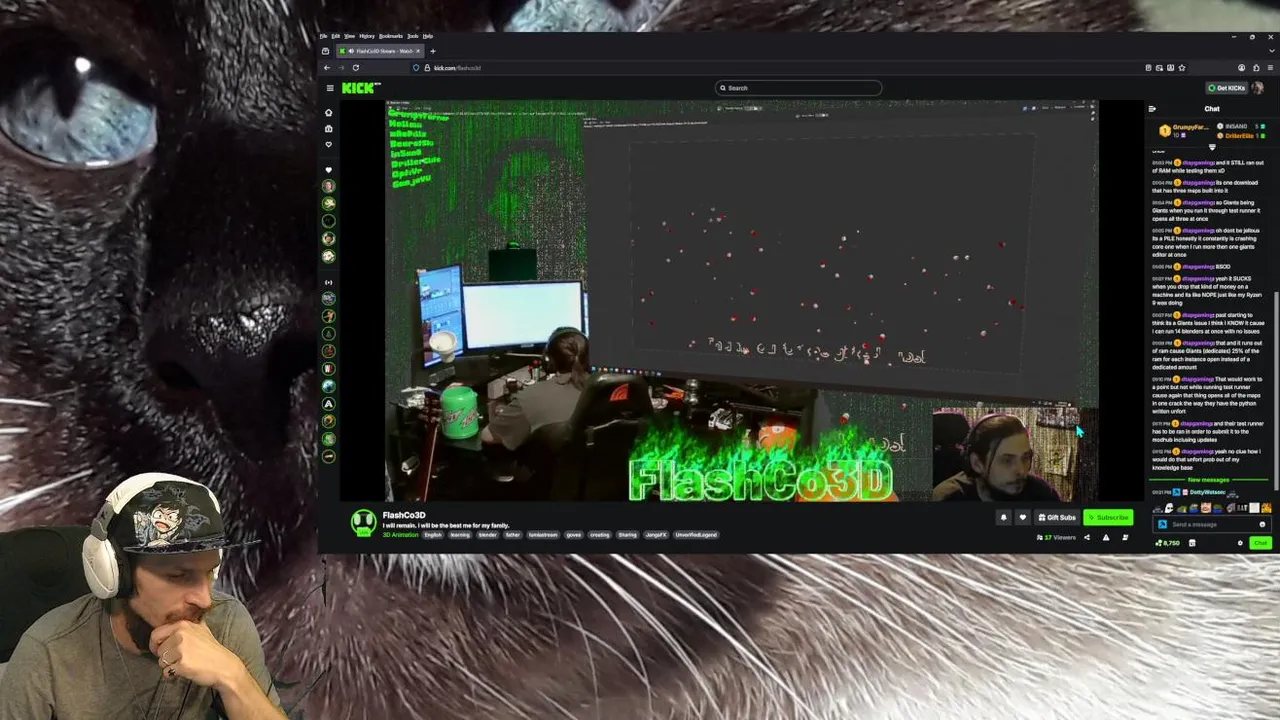
Task: Click the green KICK logo
Action: (x=361, y=88)
